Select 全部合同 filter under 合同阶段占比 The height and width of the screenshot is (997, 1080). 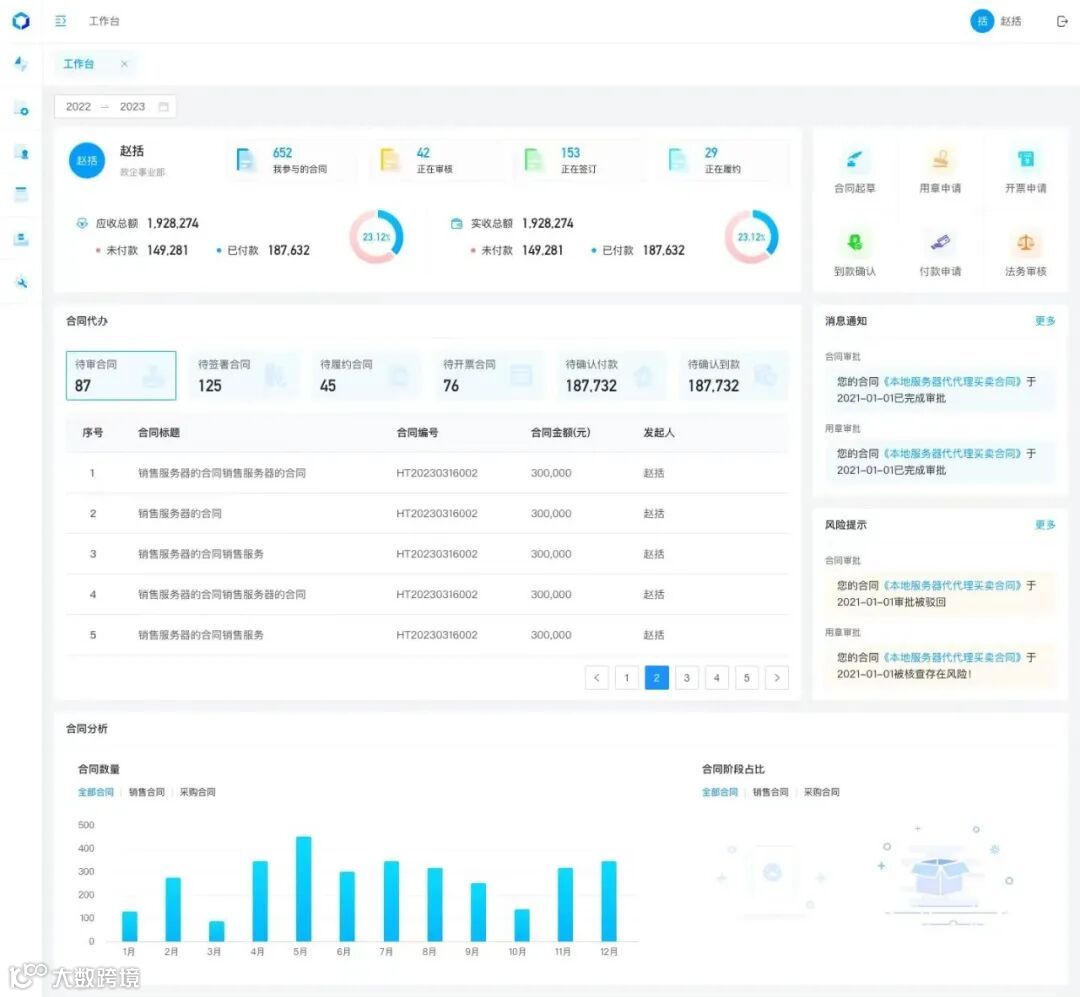click(720, 792)
